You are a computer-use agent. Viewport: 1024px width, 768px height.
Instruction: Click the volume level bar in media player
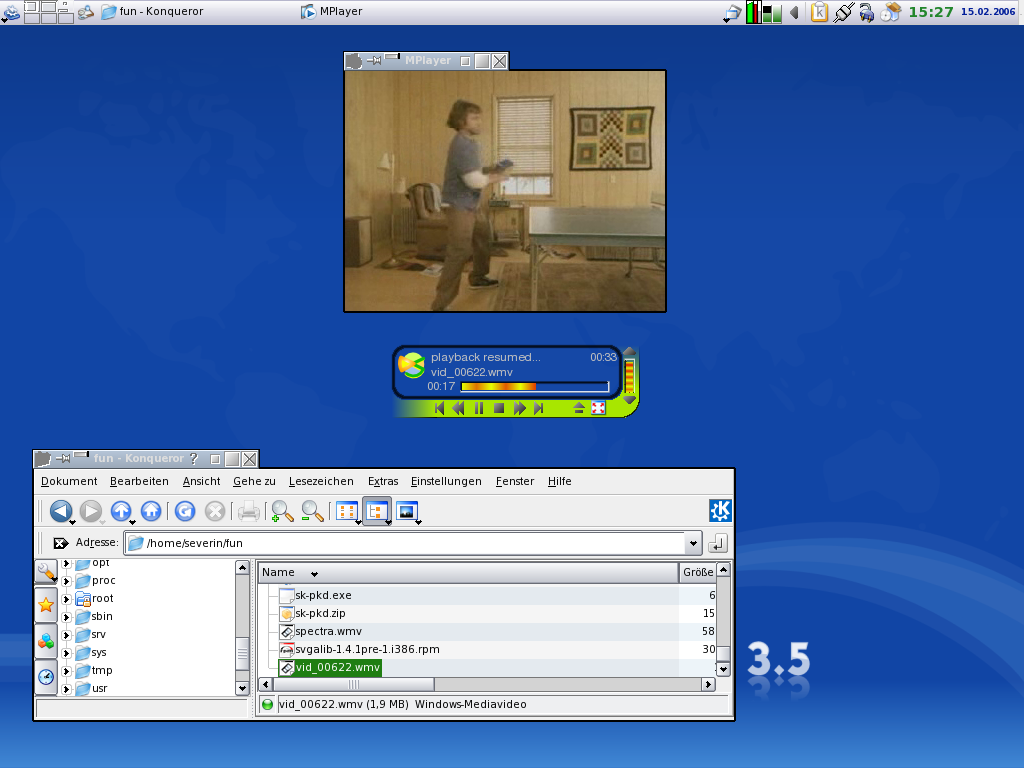click(x=630, y=376)
